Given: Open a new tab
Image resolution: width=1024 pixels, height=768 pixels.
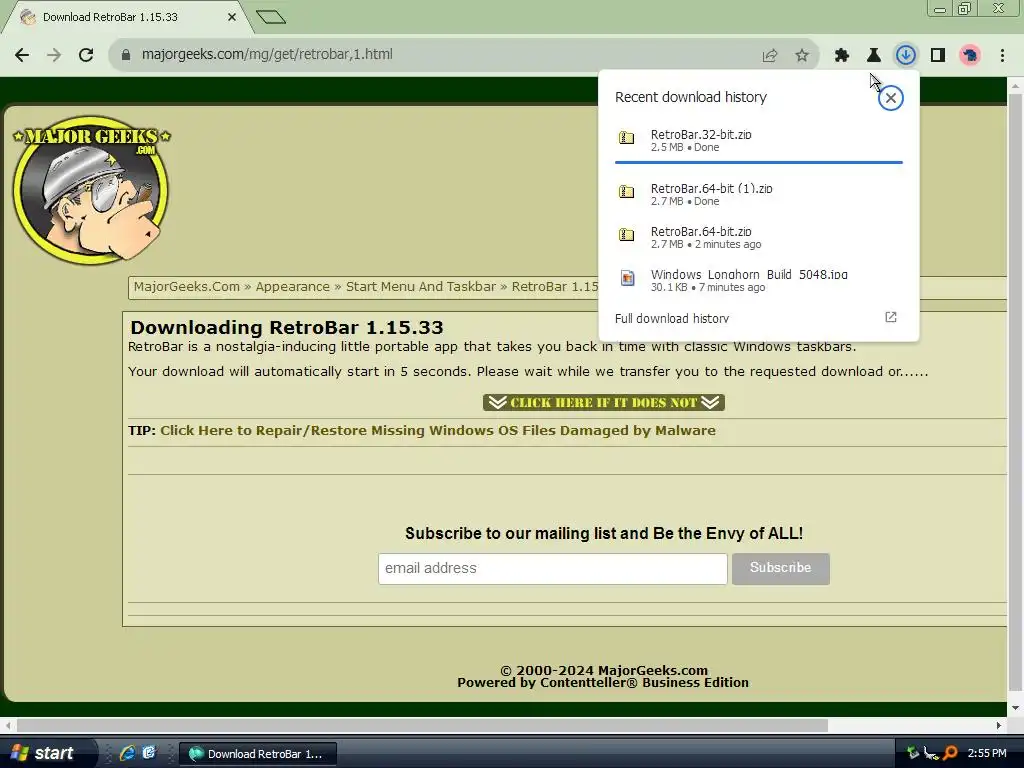Looking at the screenshot, I should 271,17.
